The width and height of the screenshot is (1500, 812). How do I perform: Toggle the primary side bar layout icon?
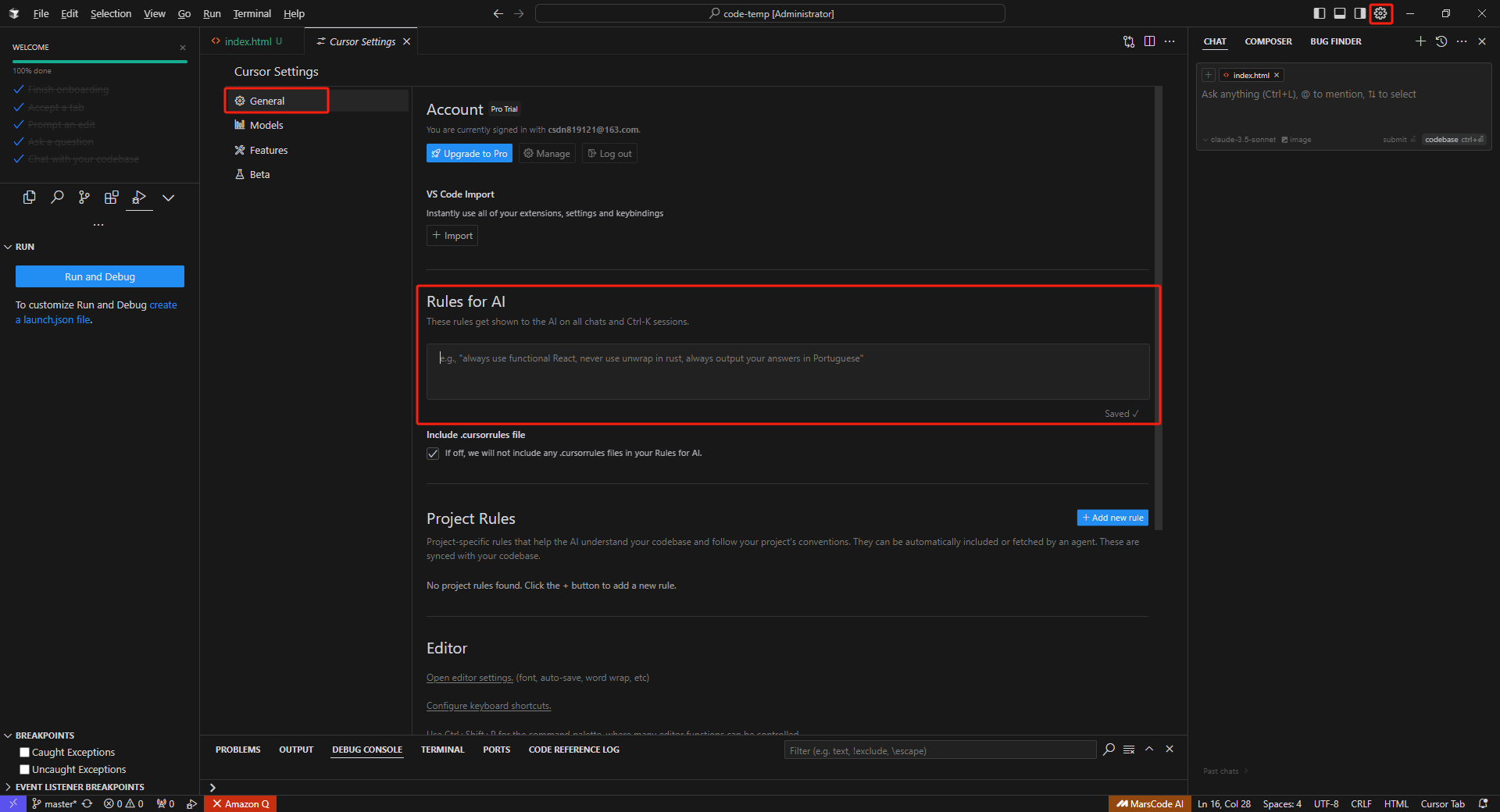click(1320, 13)
